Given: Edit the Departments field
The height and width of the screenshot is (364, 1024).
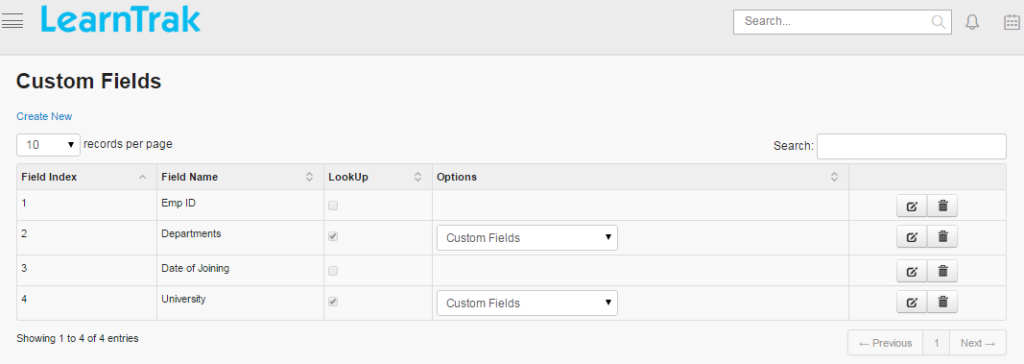Looking at the screenshot, I should click(x=912, y=237).
